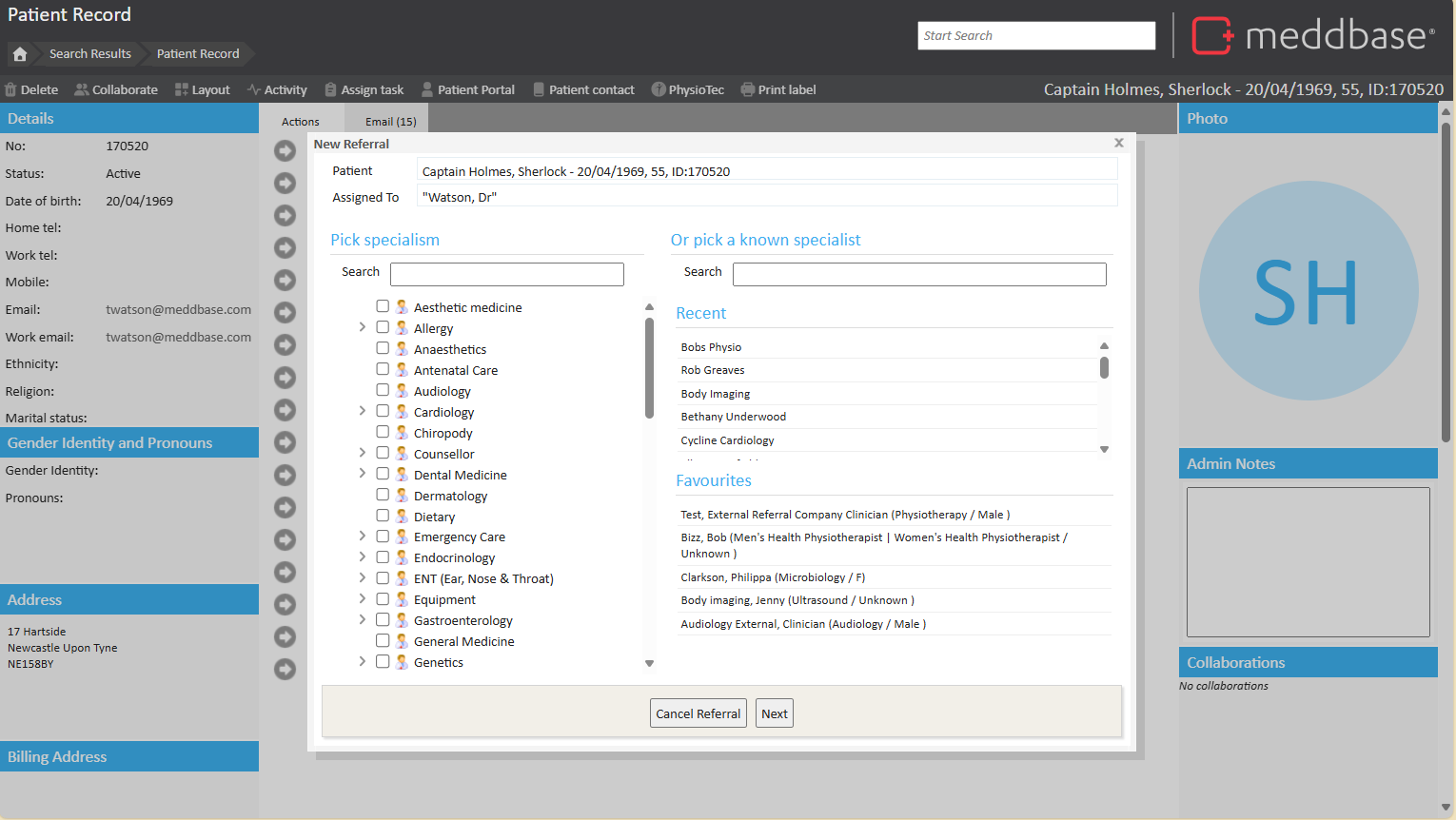The width and height of the screenshot is (1456, 820).
Task: Expand the Dental Medicine specialism
Action: coord(363,474)
